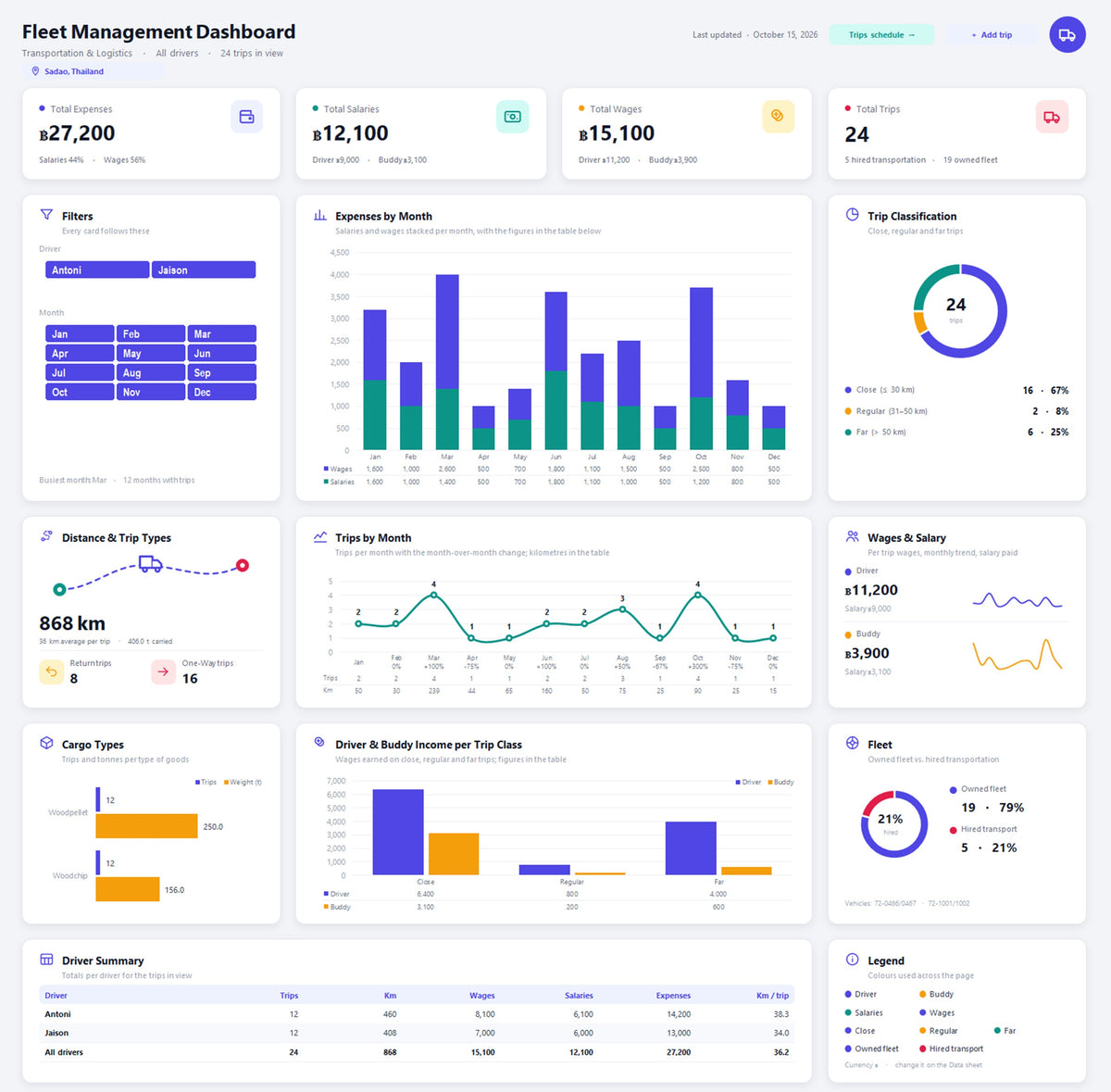Viewport: 1111px width, 1092px height.
Task: Click the ฿27,200 Total Expenses value
Action: [x=78, y=133]
